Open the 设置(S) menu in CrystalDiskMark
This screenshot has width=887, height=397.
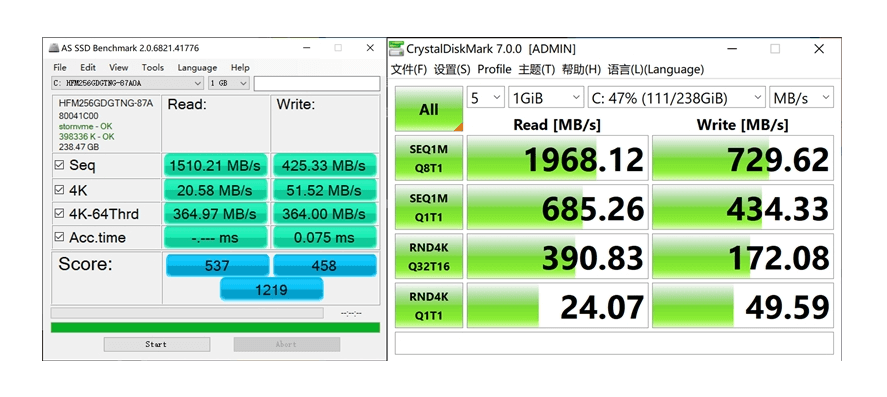(x=452, y=70)
